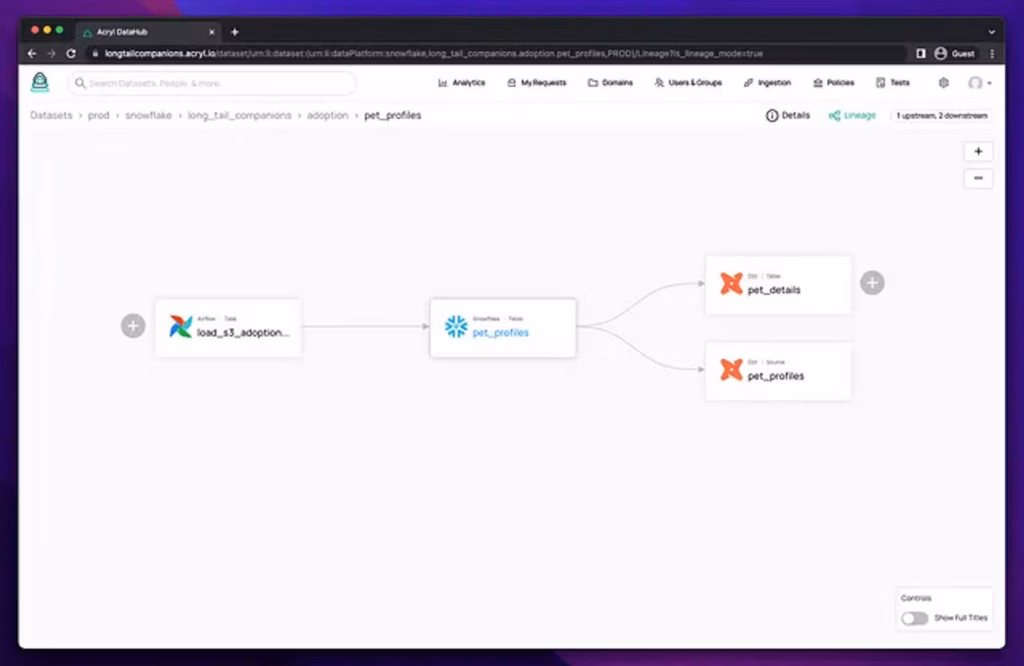
Task: Click the site lock icon
Action: (95, 54)
